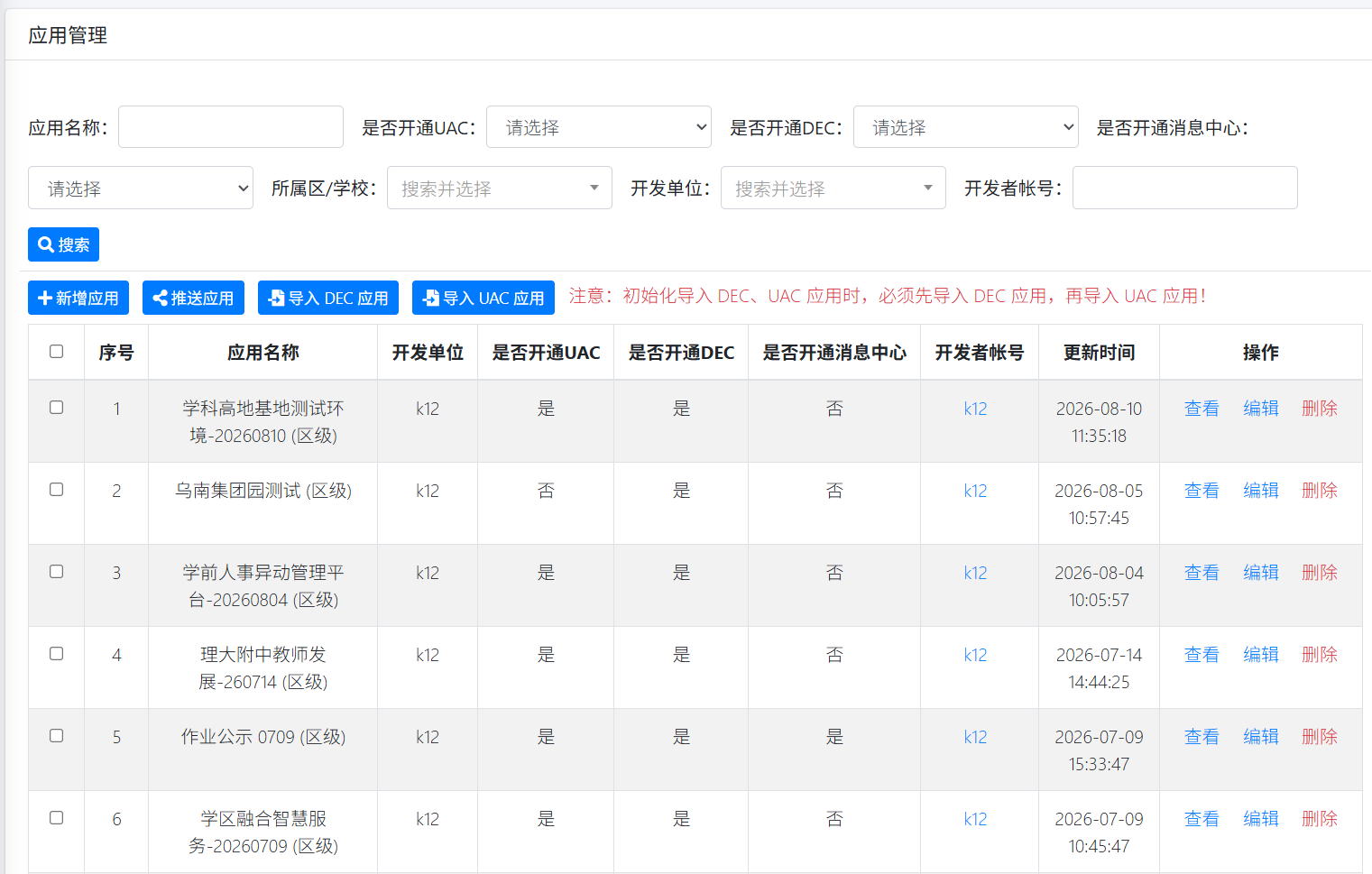Click the timestamp 2026-07-14 14:44:25
Viewport: 1372px width, 874px height.
point(1099,668)
